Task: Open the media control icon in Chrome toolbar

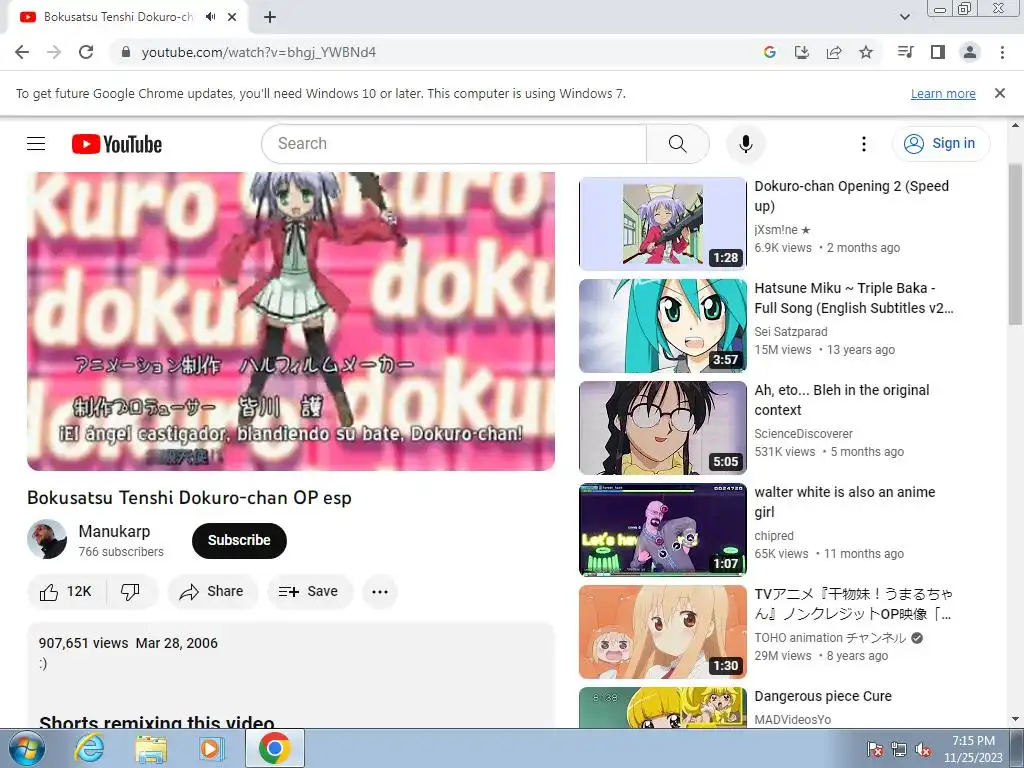Action: 905,52
